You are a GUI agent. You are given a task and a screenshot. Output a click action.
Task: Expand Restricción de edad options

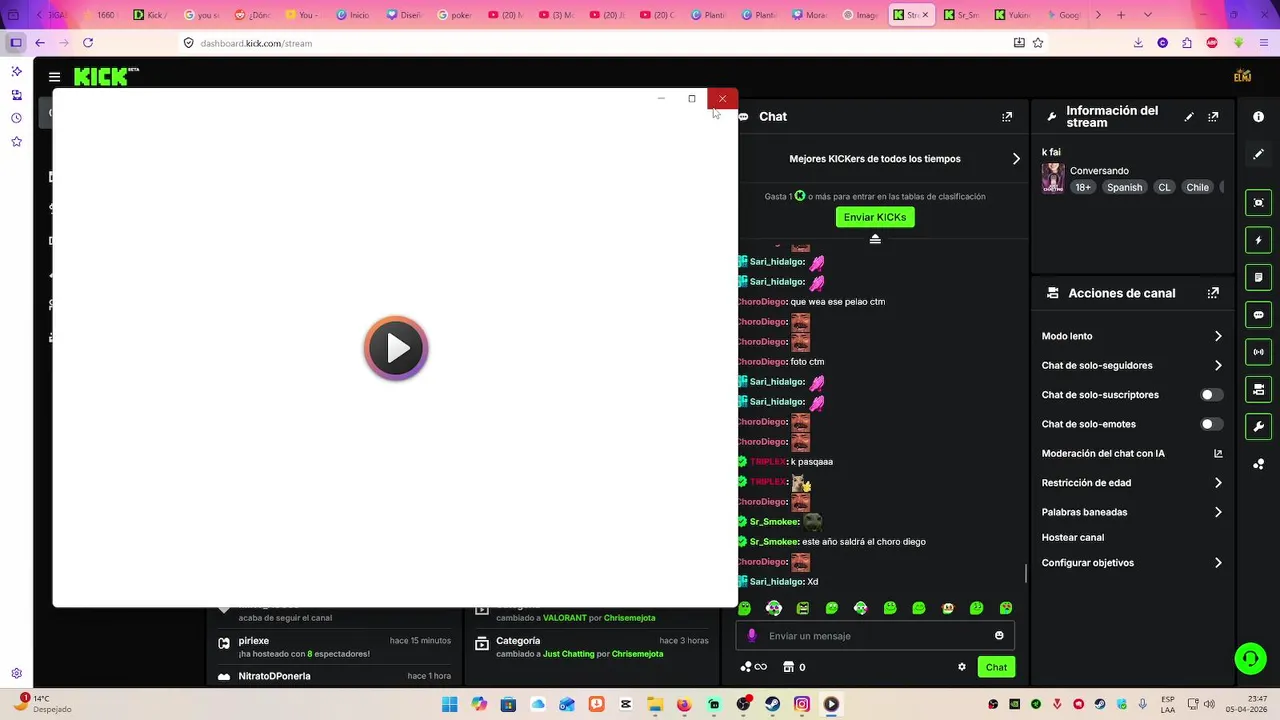tap(1218, 483)
